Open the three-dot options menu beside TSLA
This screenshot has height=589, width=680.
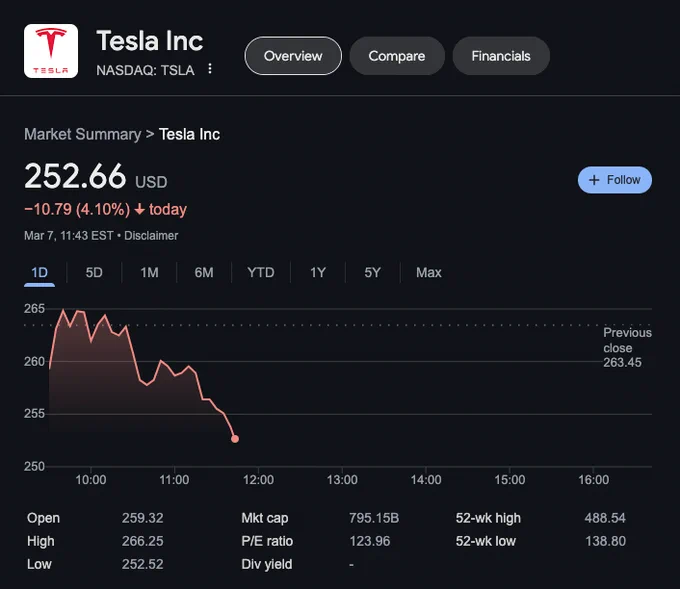(210, 69)
